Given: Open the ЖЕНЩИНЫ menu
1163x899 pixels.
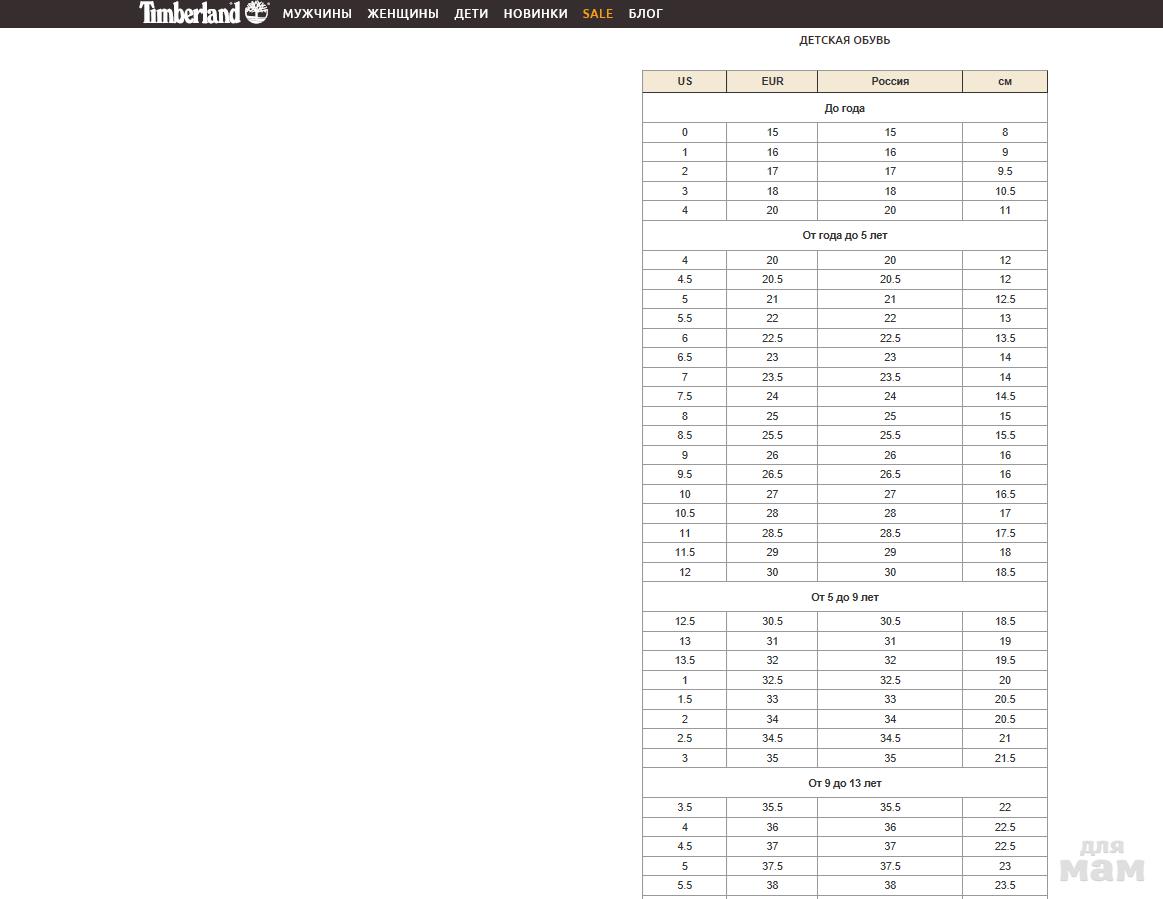Looking at the screenshot, I should click(x=403, y=14).
